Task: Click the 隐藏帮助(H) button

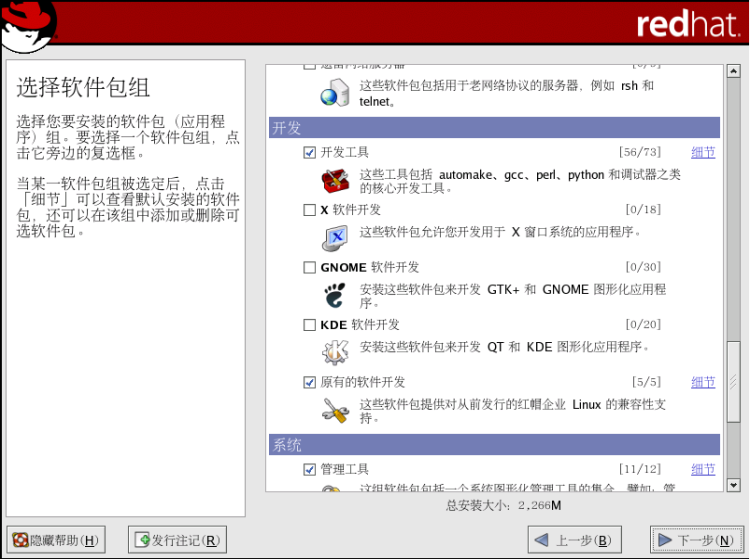Action: pyautogui.click(x=56, y=540)
